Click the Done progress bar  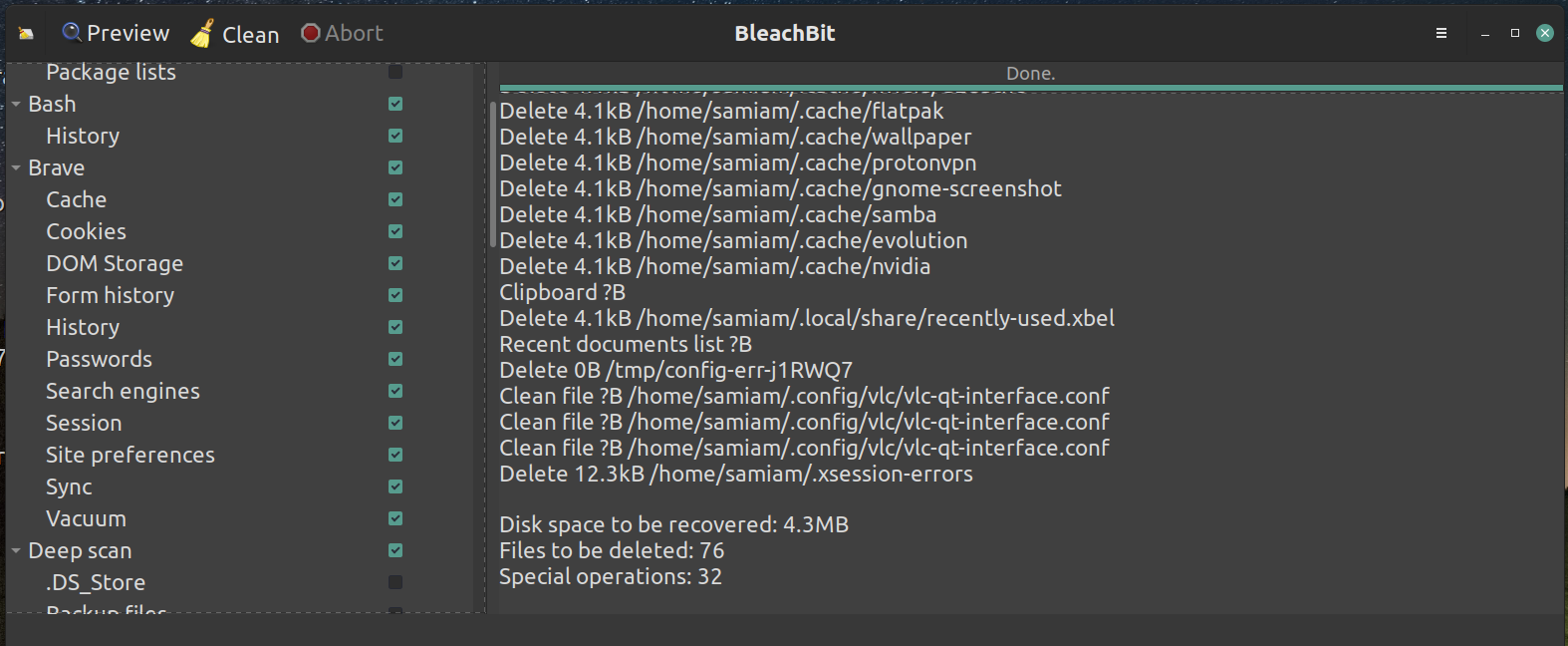point(1030,73)
